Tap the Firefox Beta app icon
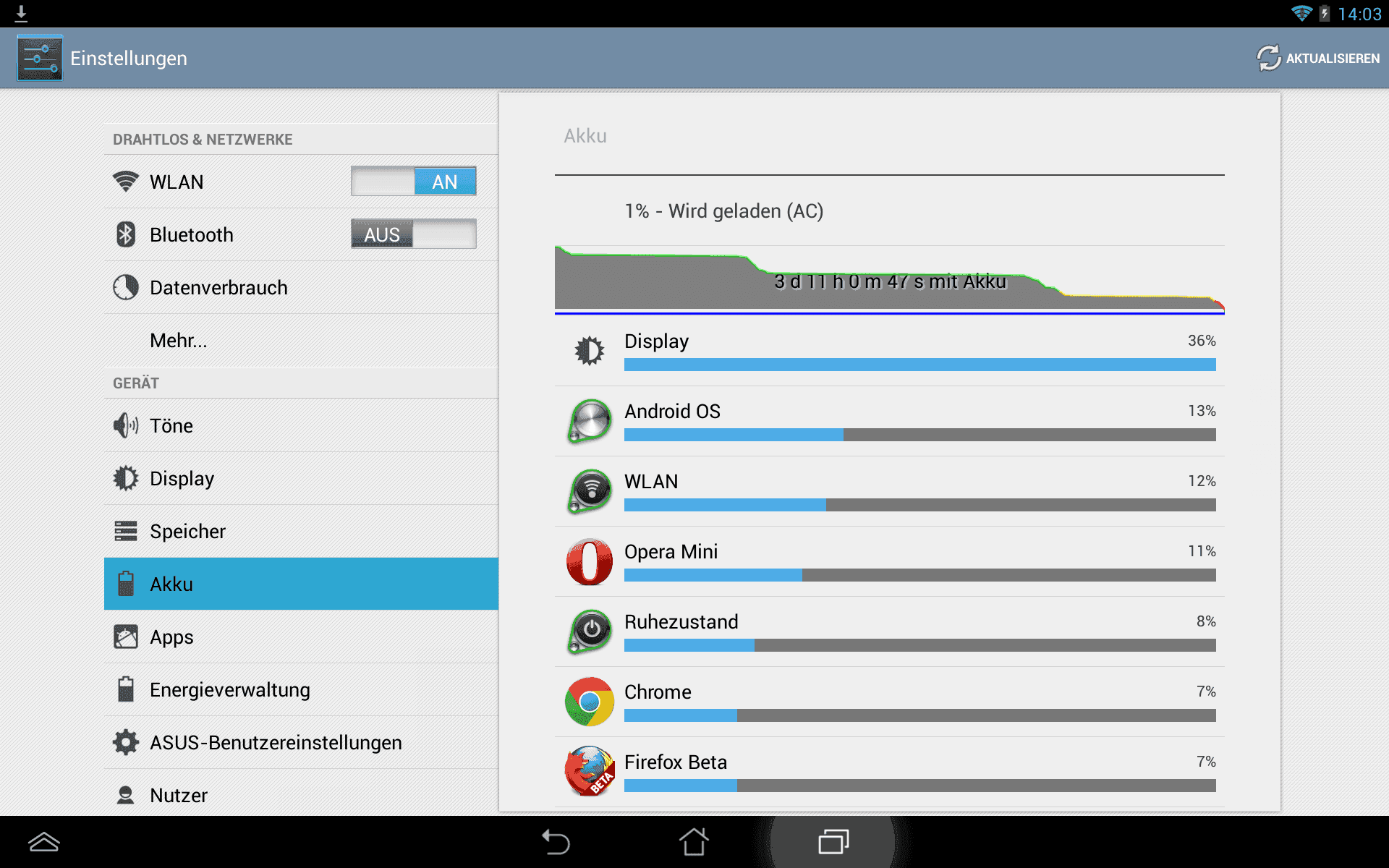 tap(590, 772)
